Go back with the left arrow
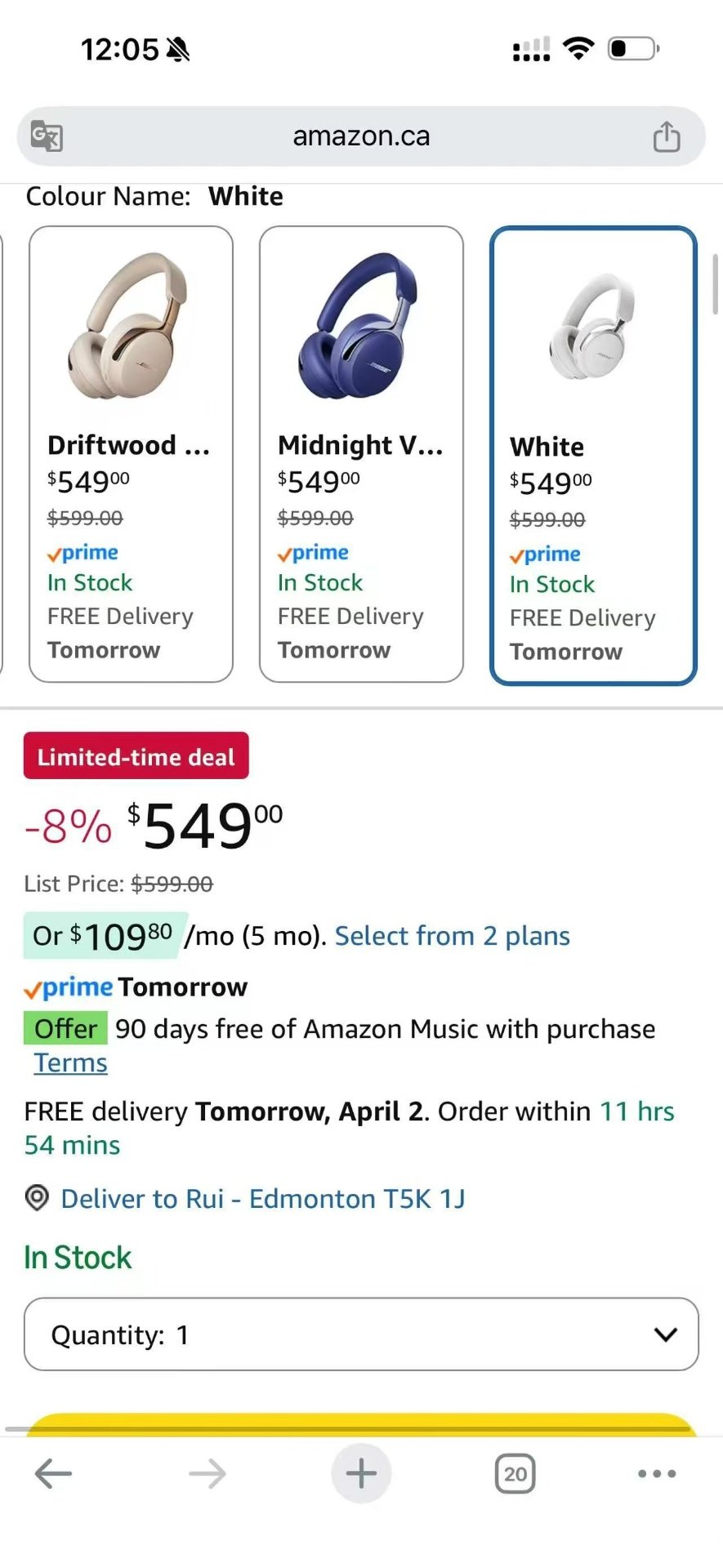Screen dimensions: 723x1568 click(54, 1473)
